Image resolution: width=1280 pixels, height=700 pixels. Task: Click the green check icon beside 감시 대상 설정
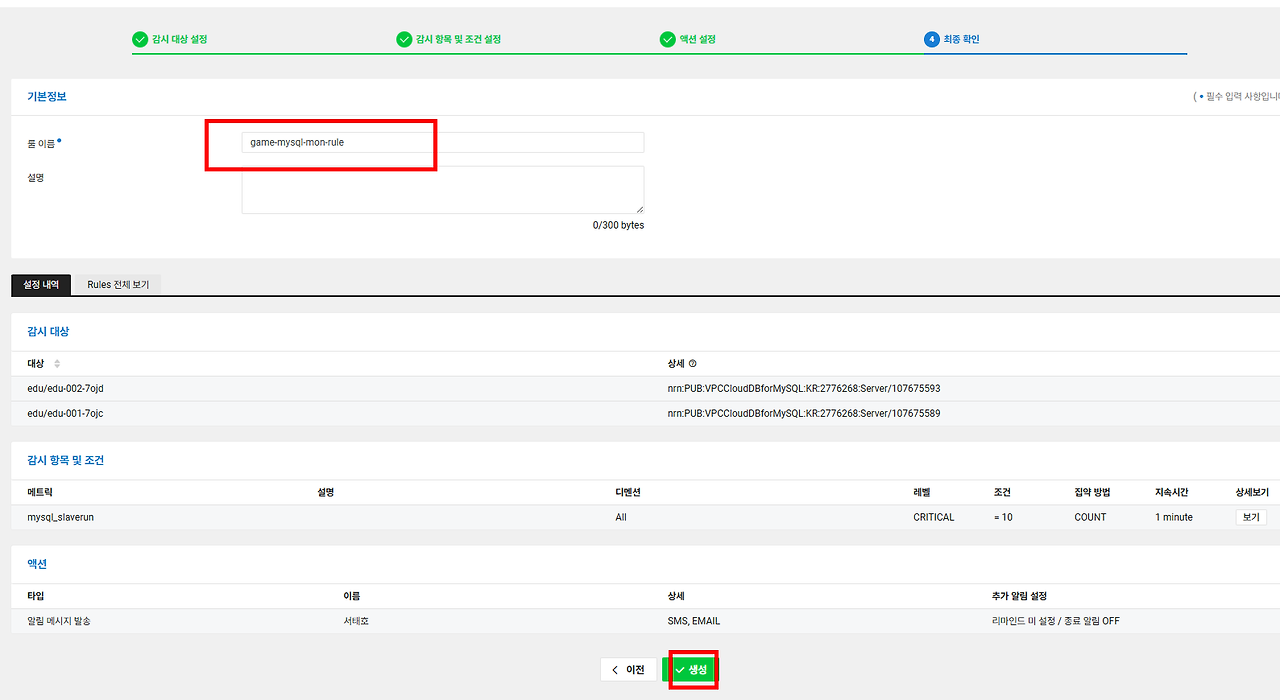click(140, 40)
